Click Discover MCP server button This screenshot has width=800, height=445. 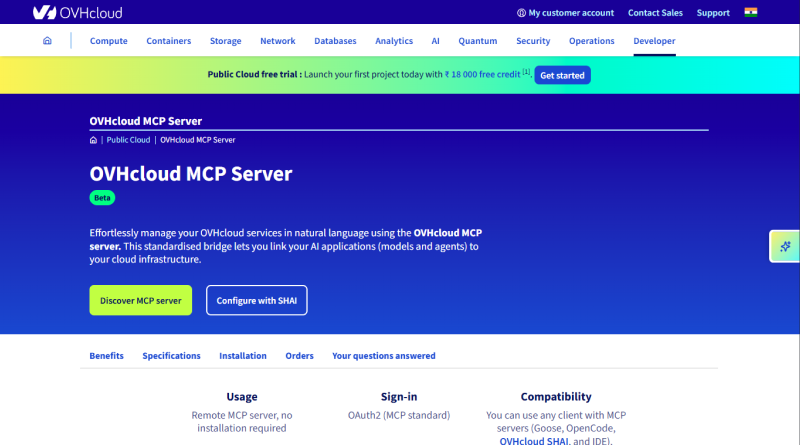(141, 300)
